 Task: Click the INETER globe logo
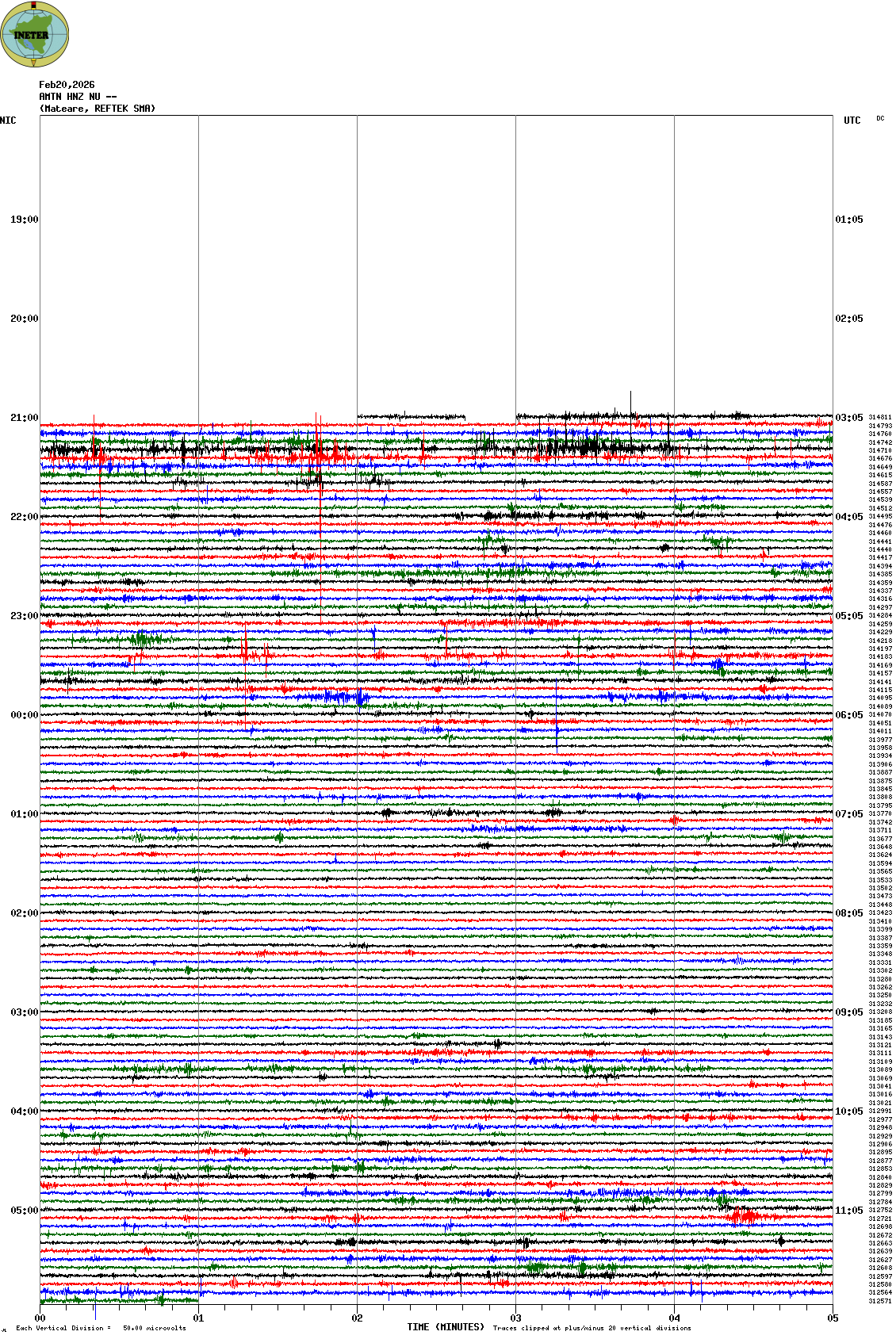[35, 34]
